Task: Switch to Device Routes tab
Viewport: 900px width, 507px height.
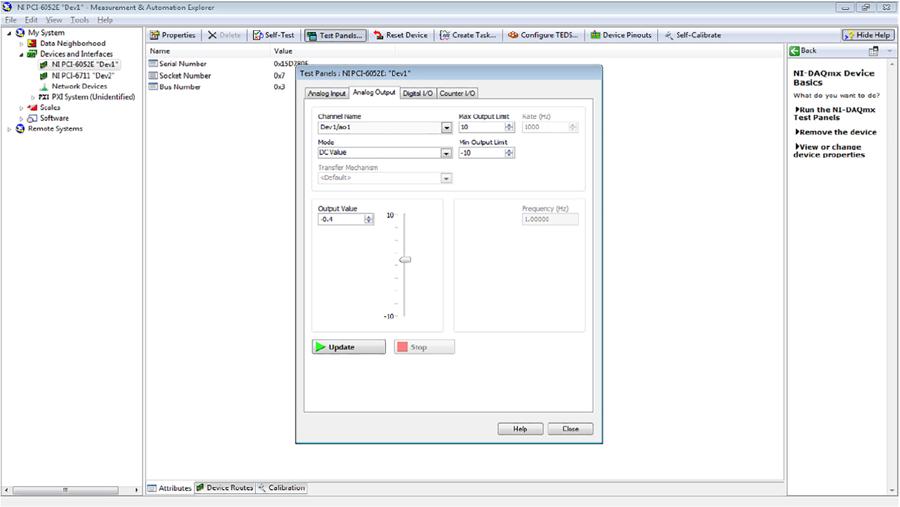Action: [224, 487]
